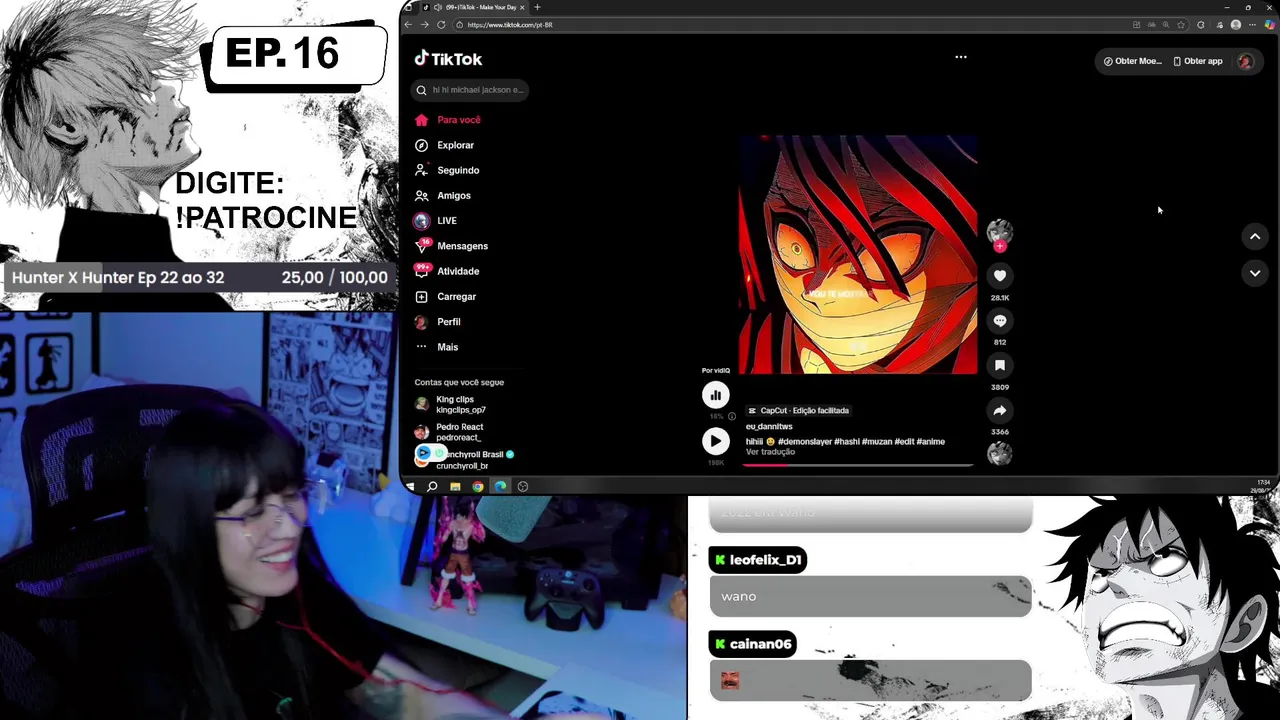Viewport: 1280px width, 720px height.
Task: Open the comments button showing 812
Action: coord(999,321)
